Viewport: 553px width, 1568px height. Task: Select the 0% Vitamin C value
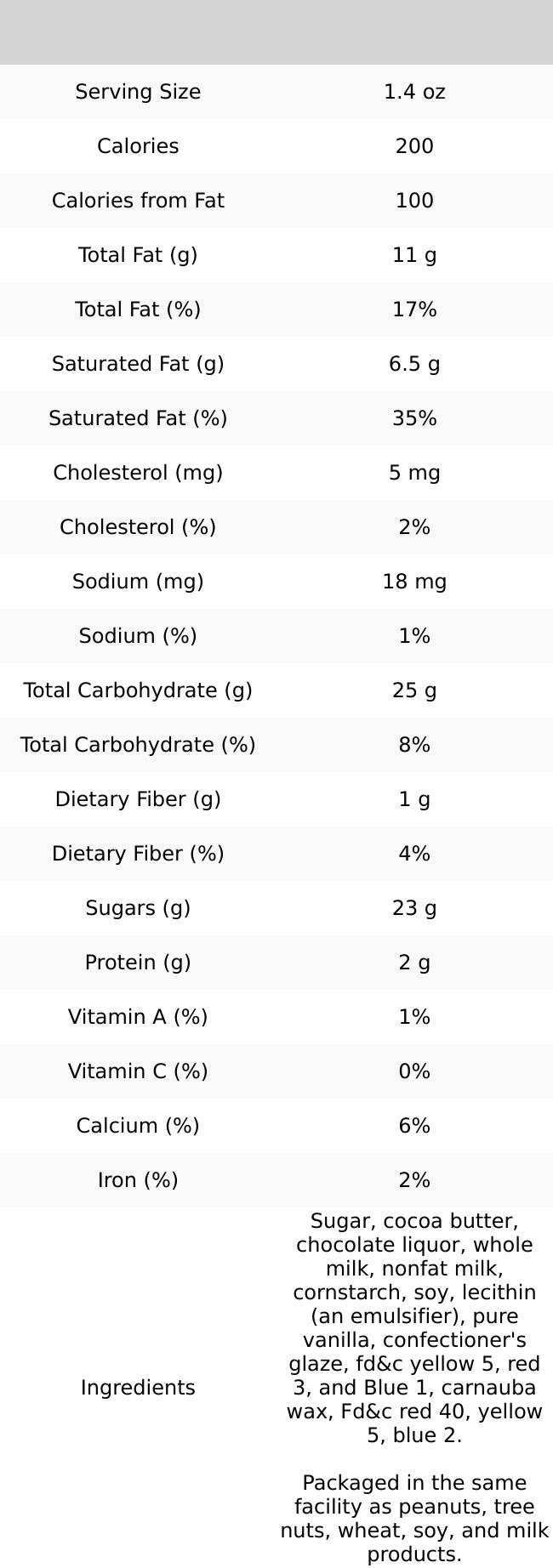tap(414, 1071)
